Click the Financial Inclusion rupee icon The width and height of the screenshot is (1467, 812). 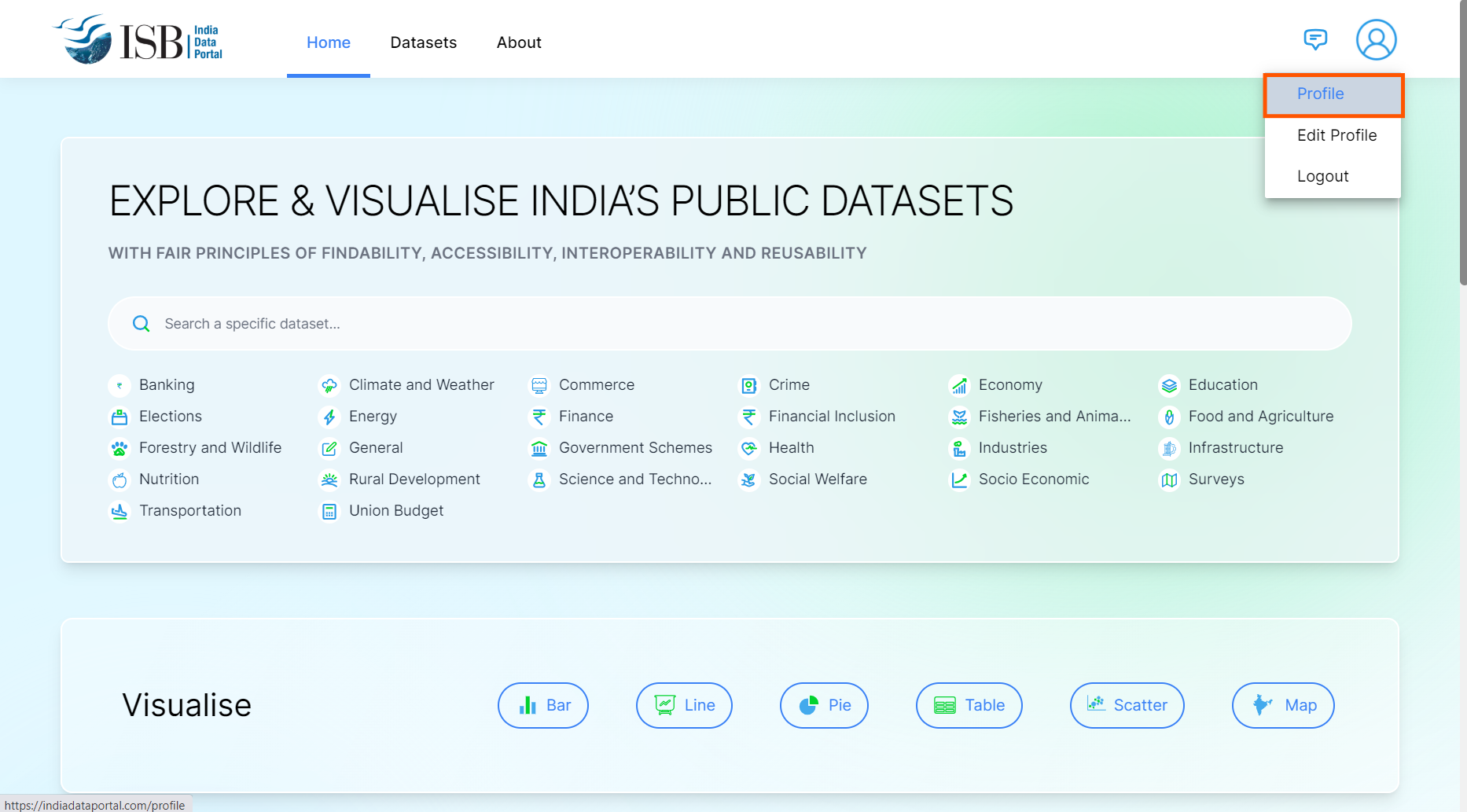tap(749, 417)
